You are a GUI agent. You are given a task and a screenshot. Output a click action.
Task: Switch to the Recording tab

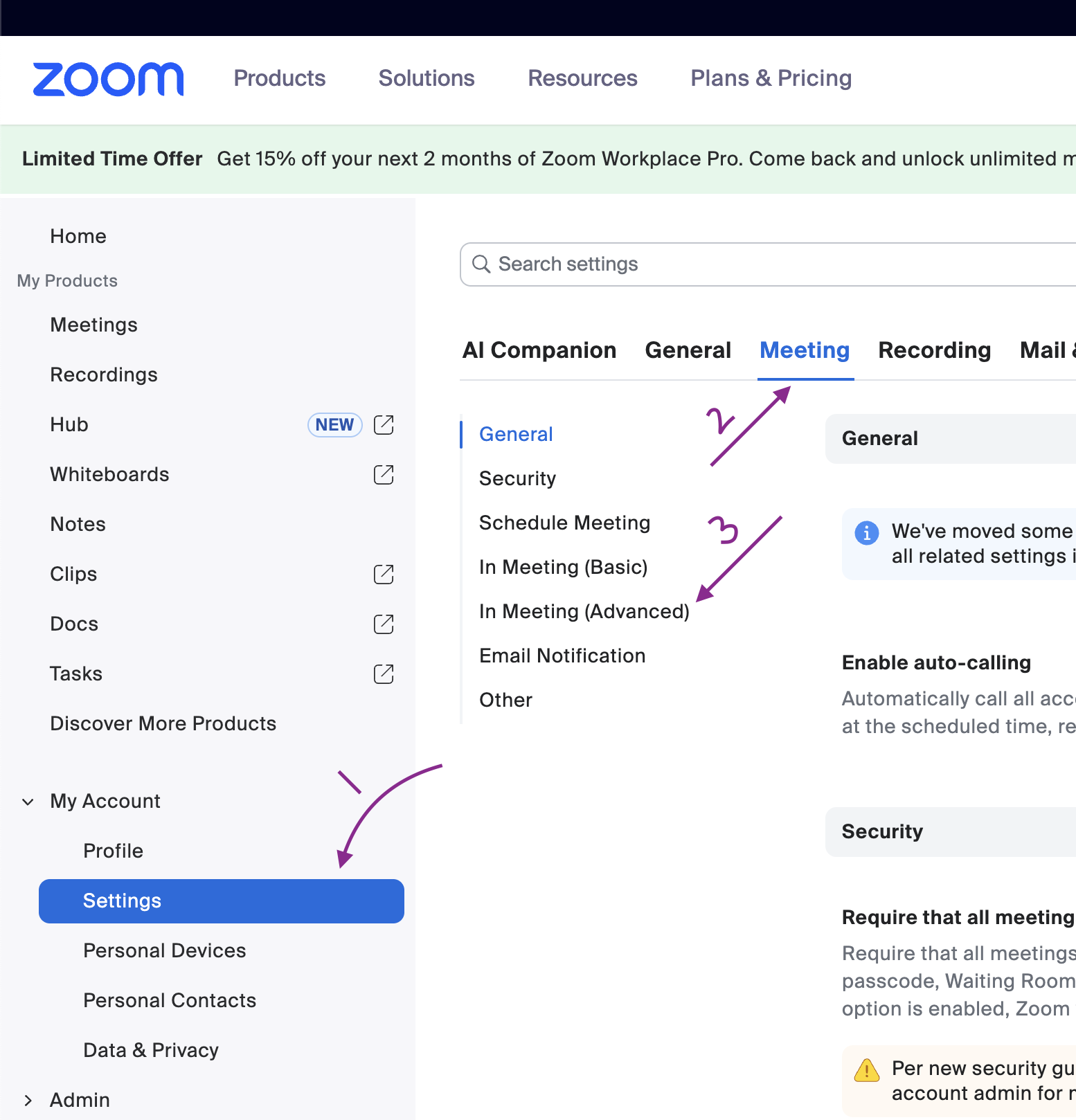coord(934,350)
